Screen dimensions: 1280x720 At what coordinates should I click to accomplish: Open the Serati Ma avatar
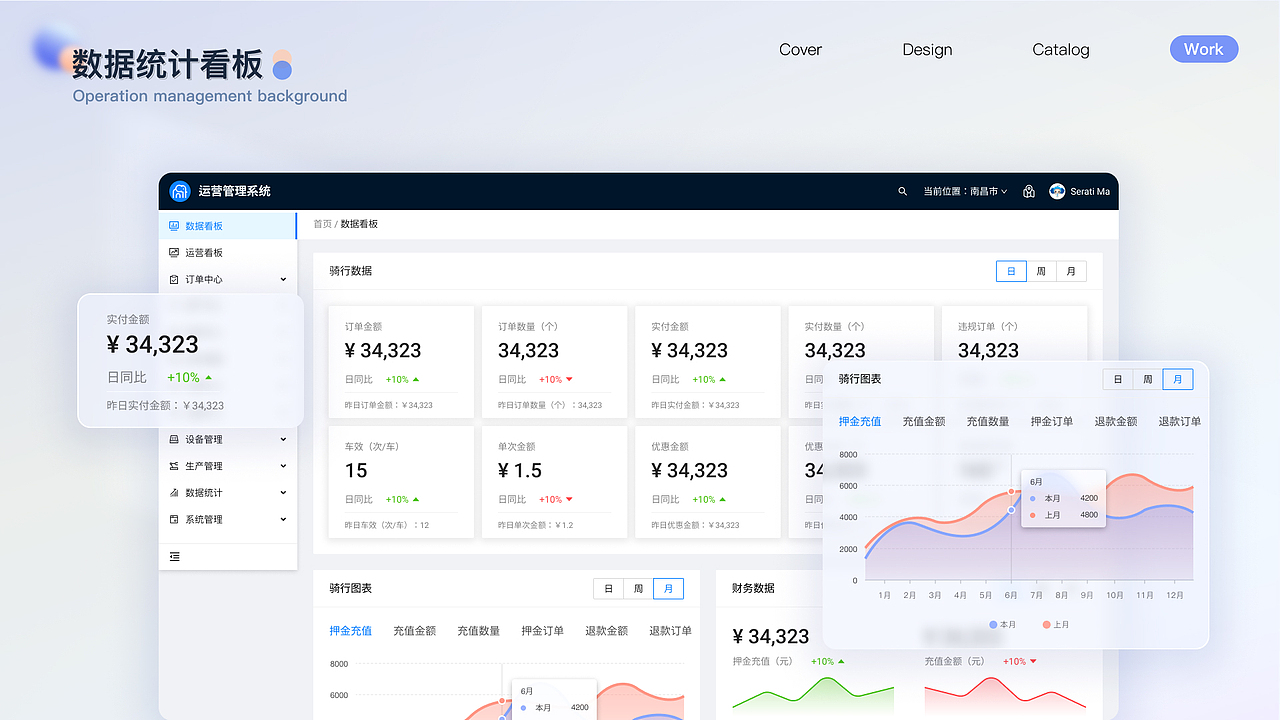tap(1057, 191)
